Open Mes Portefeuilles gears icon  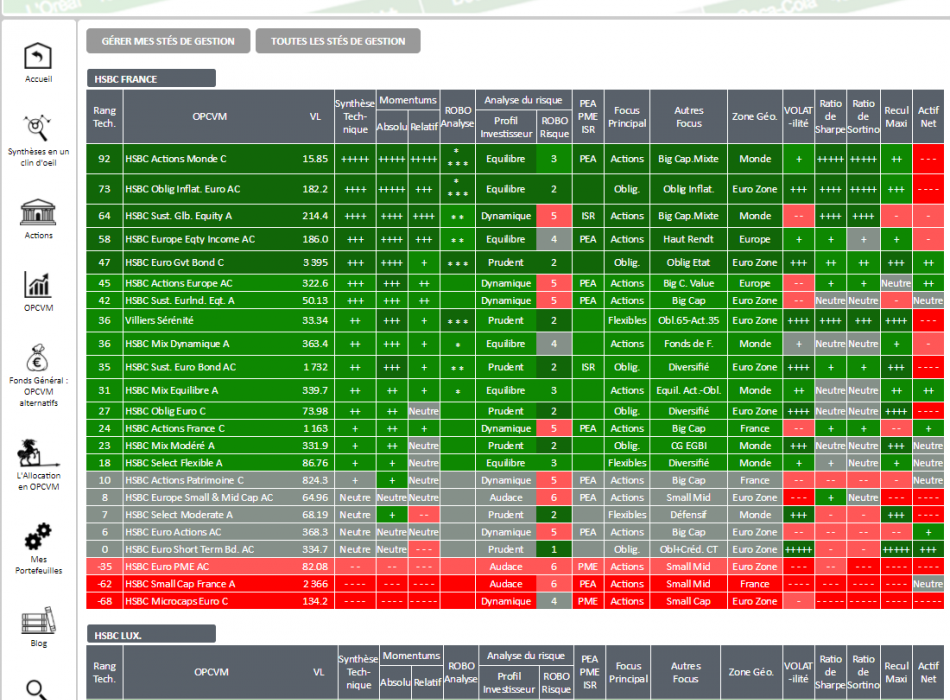click(38, 536)
